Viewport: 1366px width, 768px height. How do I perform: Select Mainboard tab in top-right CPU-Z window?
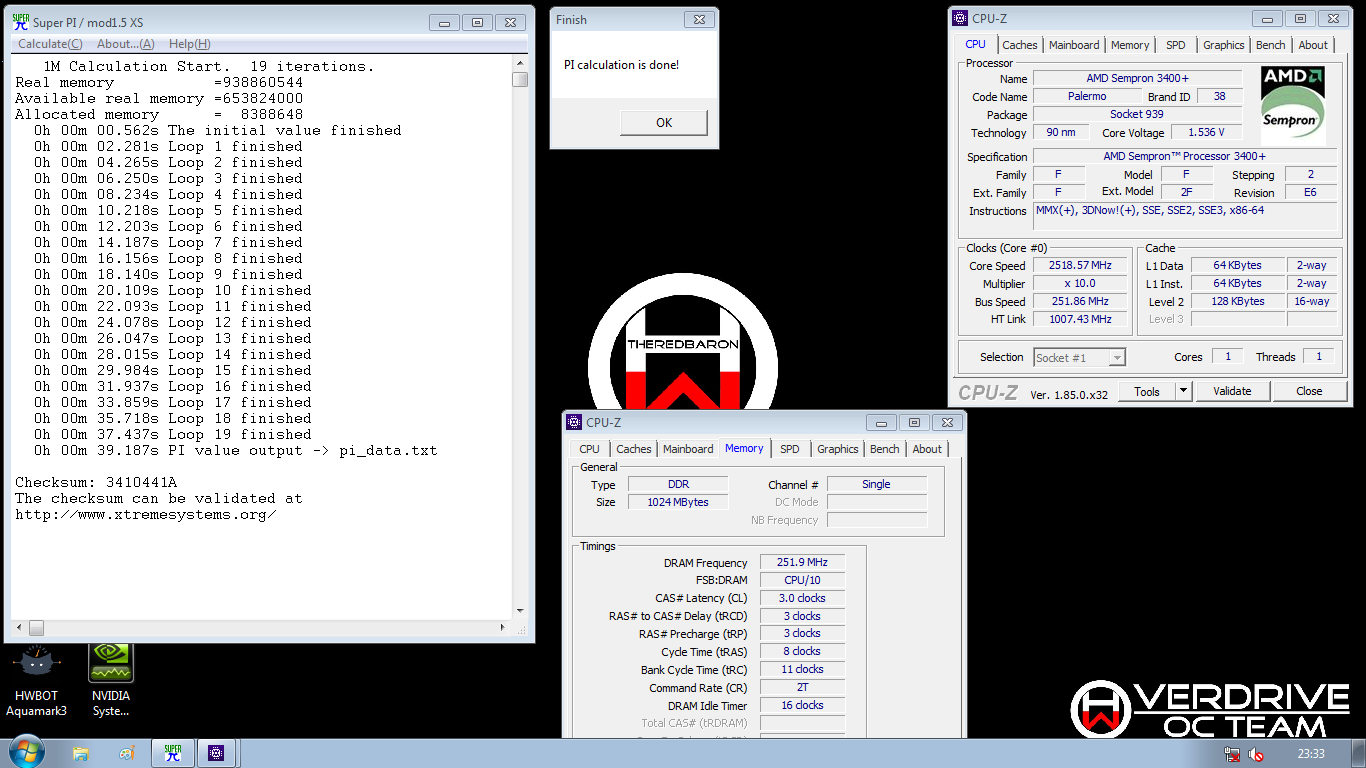tap(1074, 45)
